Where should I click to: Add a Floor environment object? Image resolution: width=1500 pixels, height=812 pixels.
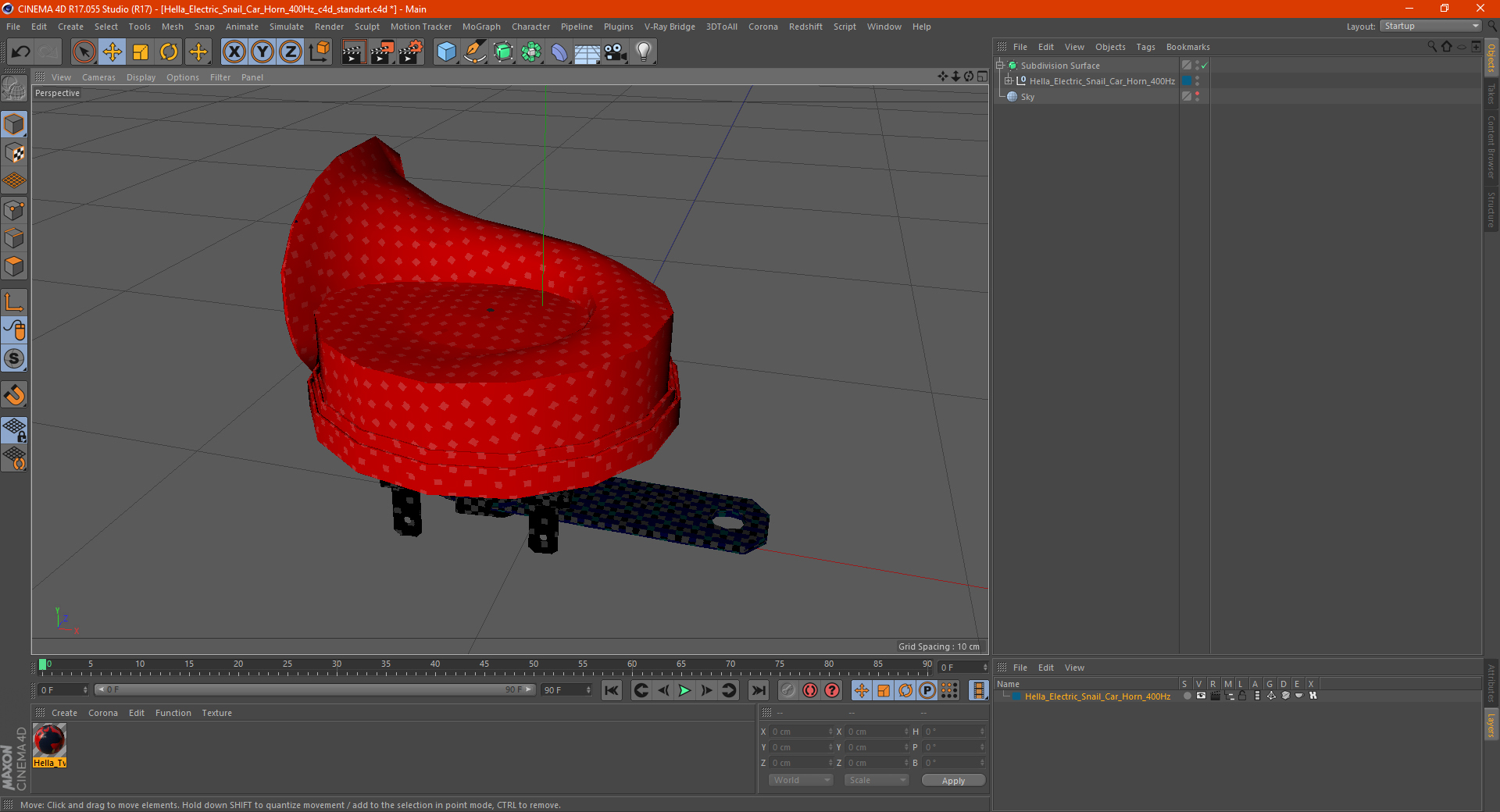(x=587, y=52)
